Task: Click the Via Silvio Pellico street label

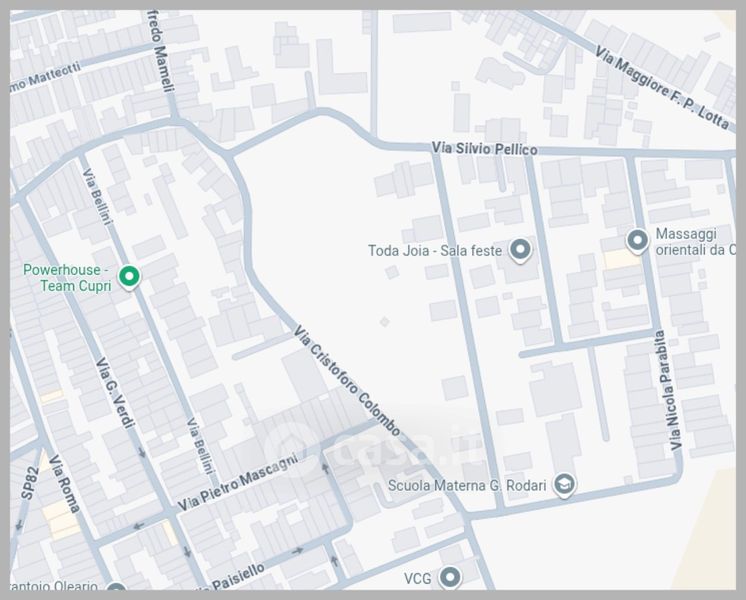Action: point(484,149)
